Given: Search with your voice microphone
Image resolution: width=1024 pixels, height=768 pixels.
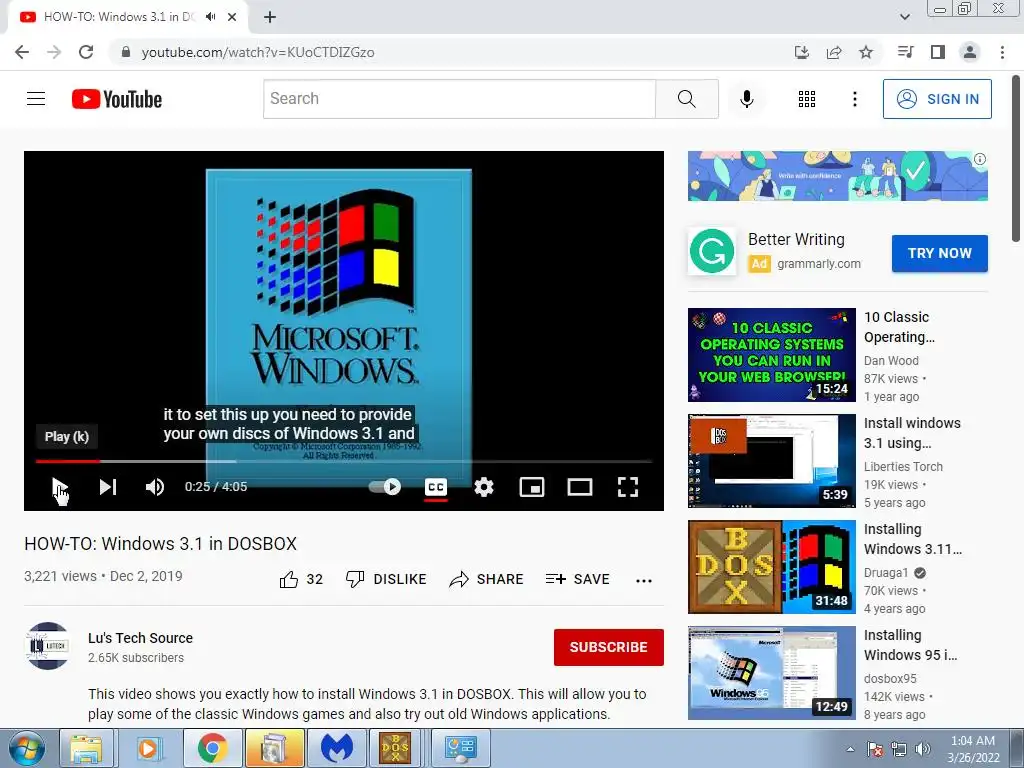Looking at the screenshot, I should click(746, 99).
